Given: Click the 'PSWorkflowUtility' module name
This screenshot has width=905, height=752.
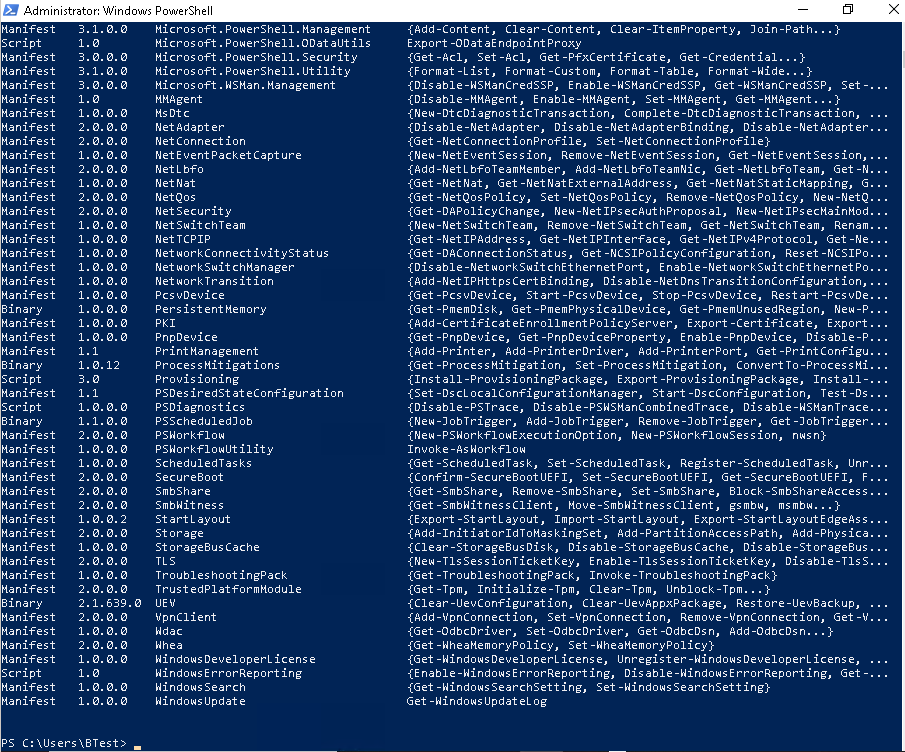Looking at the screenshot, I should pyautogui.click(x=214, y=449).
